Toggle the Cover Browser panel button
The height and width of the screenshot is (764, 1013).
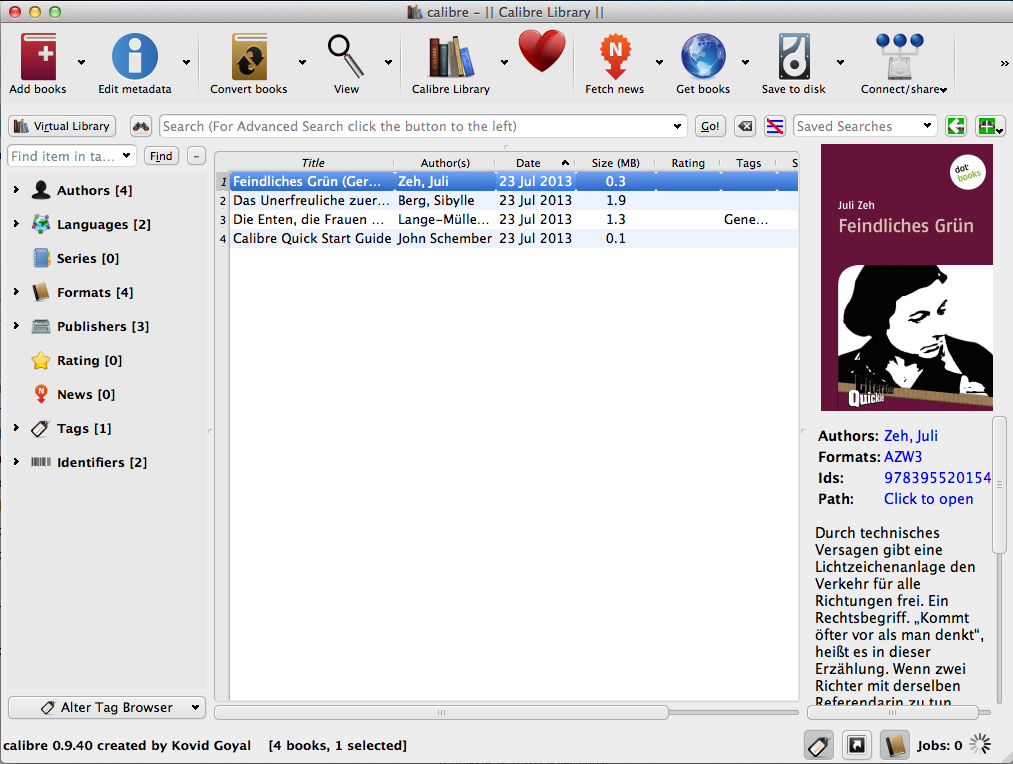(856, 745)
